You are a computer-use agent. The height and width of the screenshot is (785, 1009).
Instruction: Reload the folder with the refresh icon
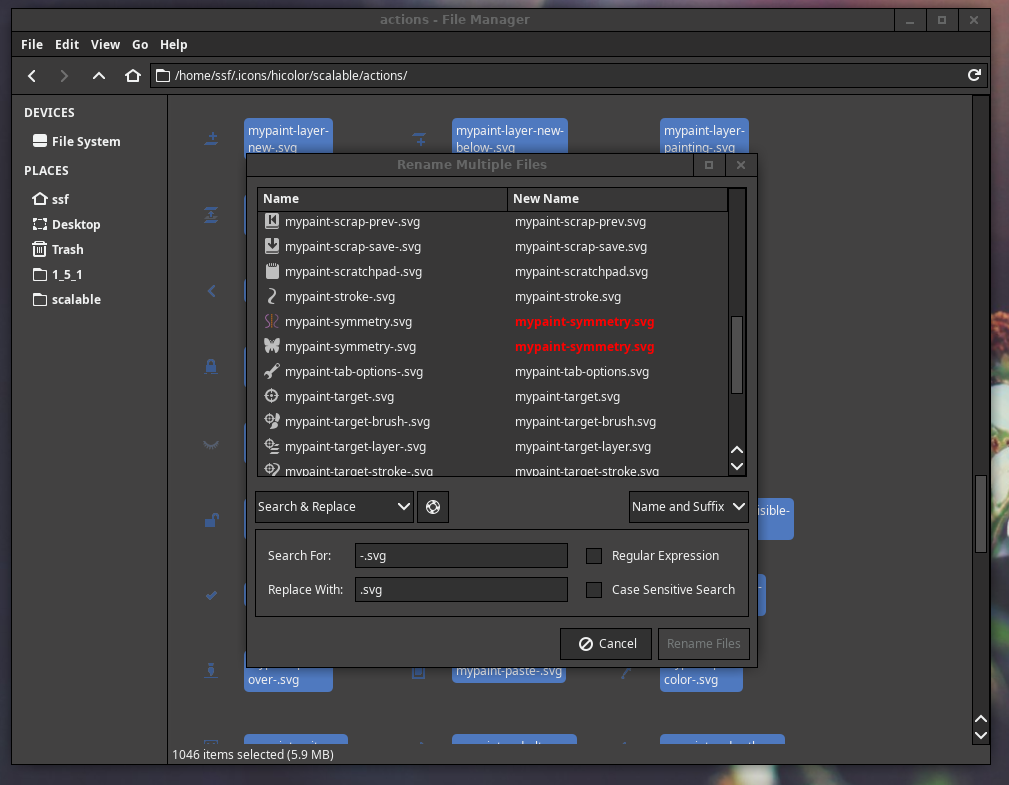coord(974,75)
